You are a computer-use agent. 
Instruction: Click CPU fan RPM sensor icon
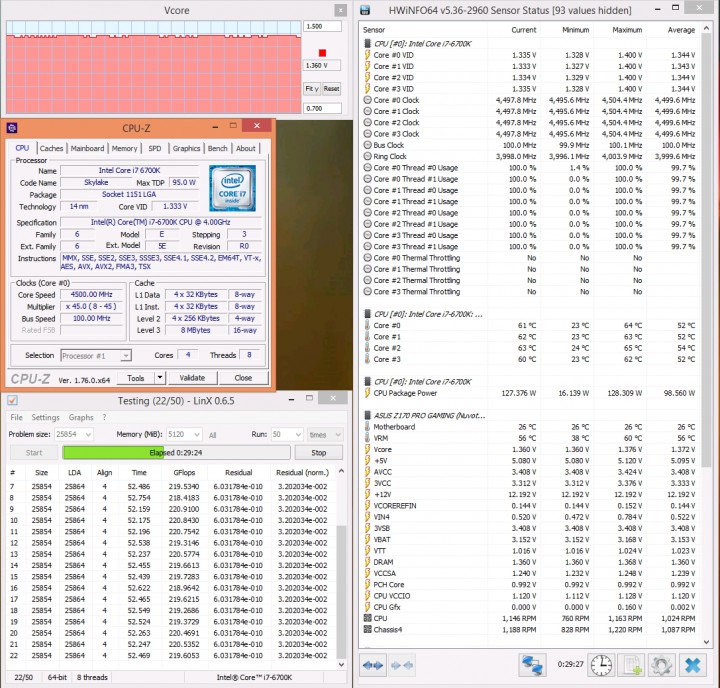click(x=367, y=618)
